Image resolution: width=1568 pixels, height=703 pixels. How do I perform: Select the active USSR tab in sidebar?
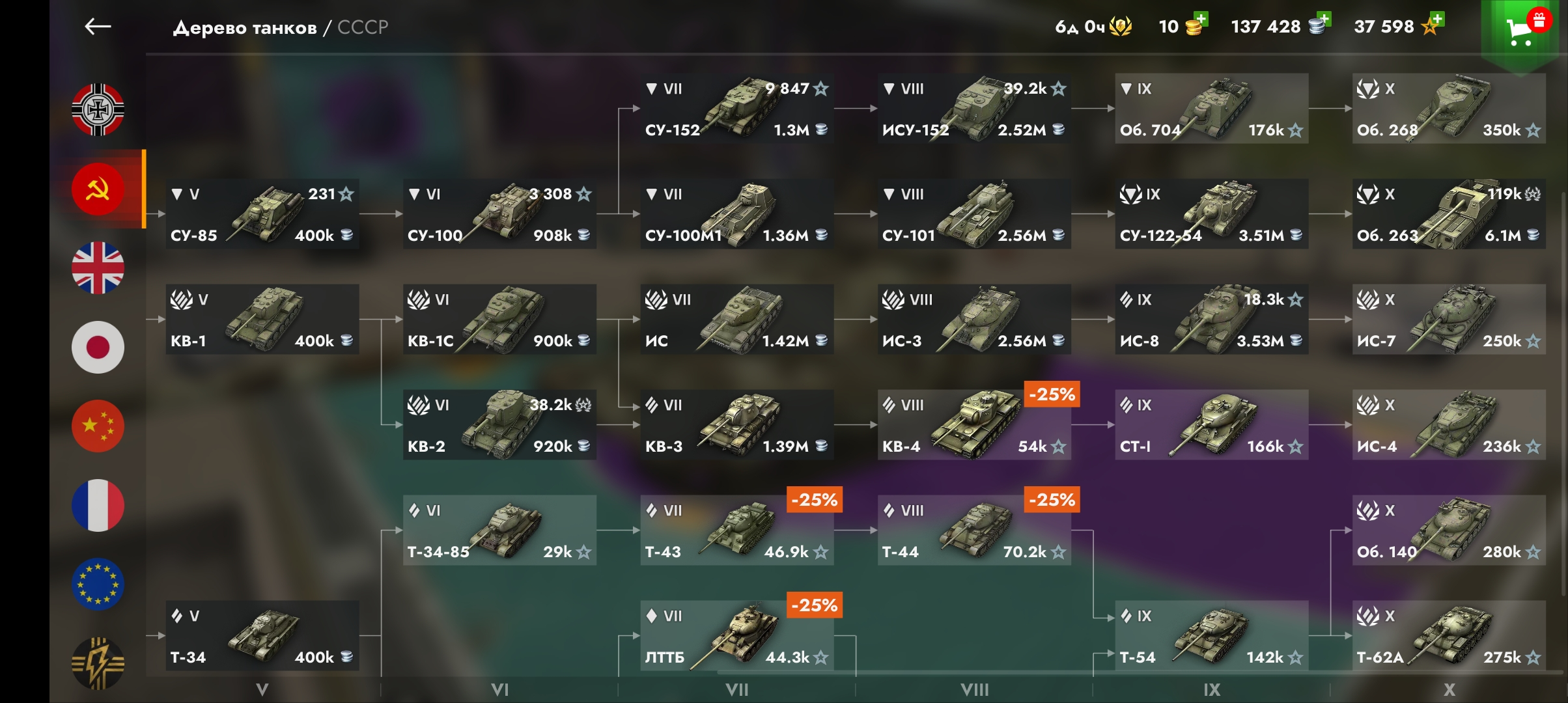pyautogui.click(x=98, y=189)
